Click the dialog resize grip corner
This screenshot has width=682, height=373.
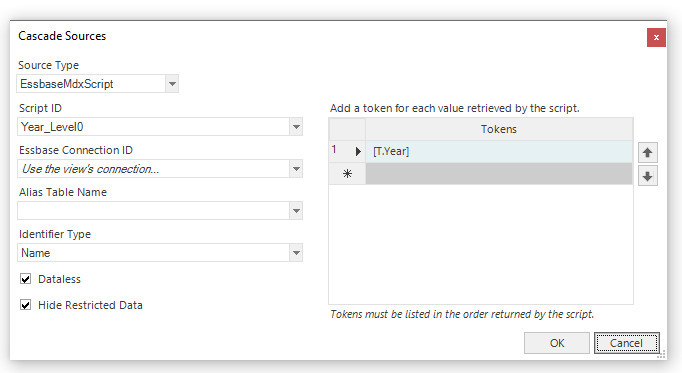click(662, 355)
